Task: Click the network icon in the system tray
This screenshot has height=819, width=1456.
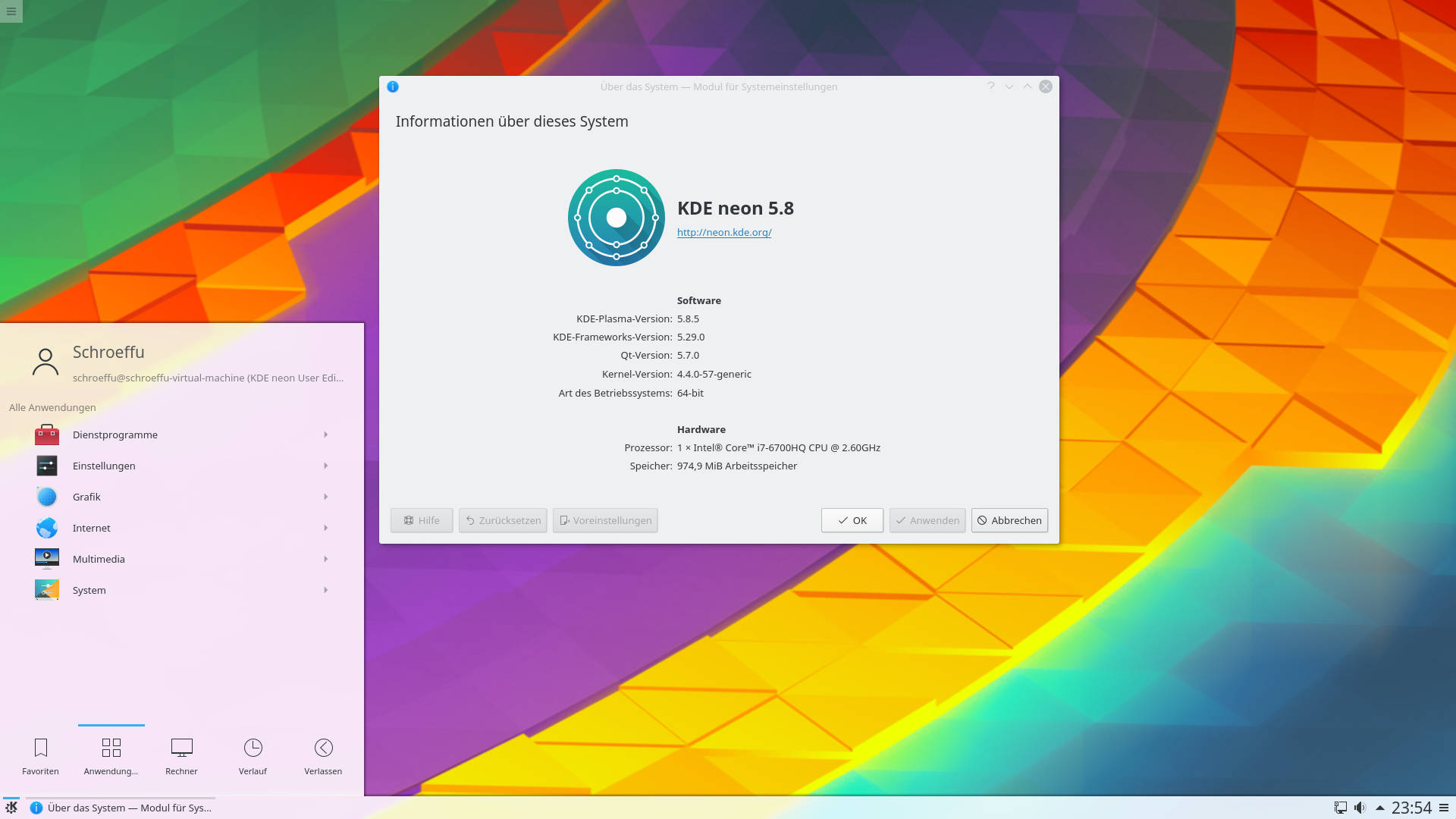Action: pos(1341,808)
